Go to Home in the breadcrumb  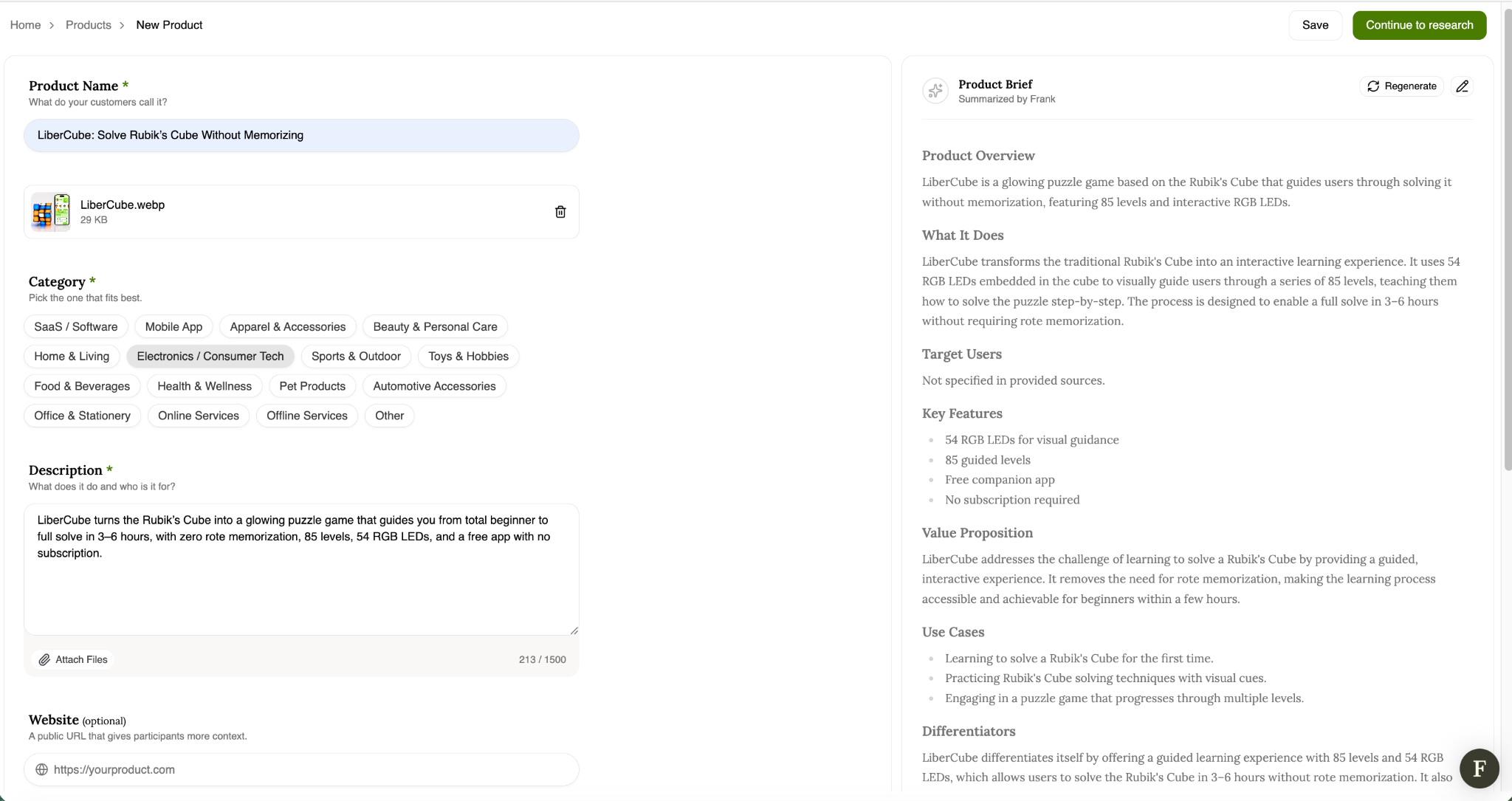25,24
